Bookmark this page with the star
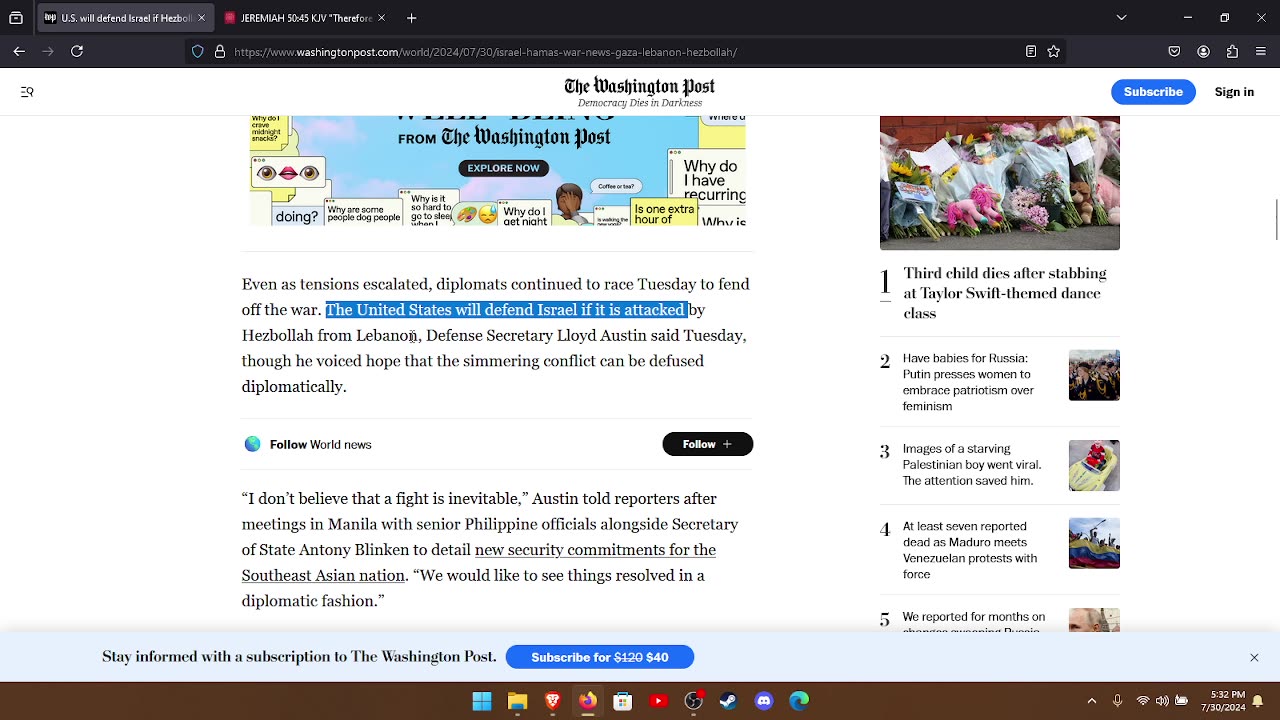This screenshot has height=720, width=1280. 1053,52
